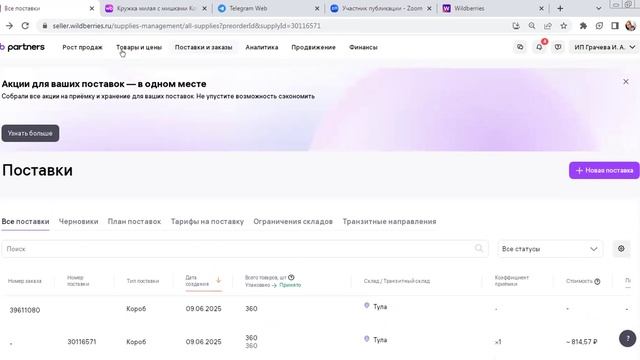Click the Дата создания column header
Viewport: 640px width, 360px height.
click(x=197, y=280)
